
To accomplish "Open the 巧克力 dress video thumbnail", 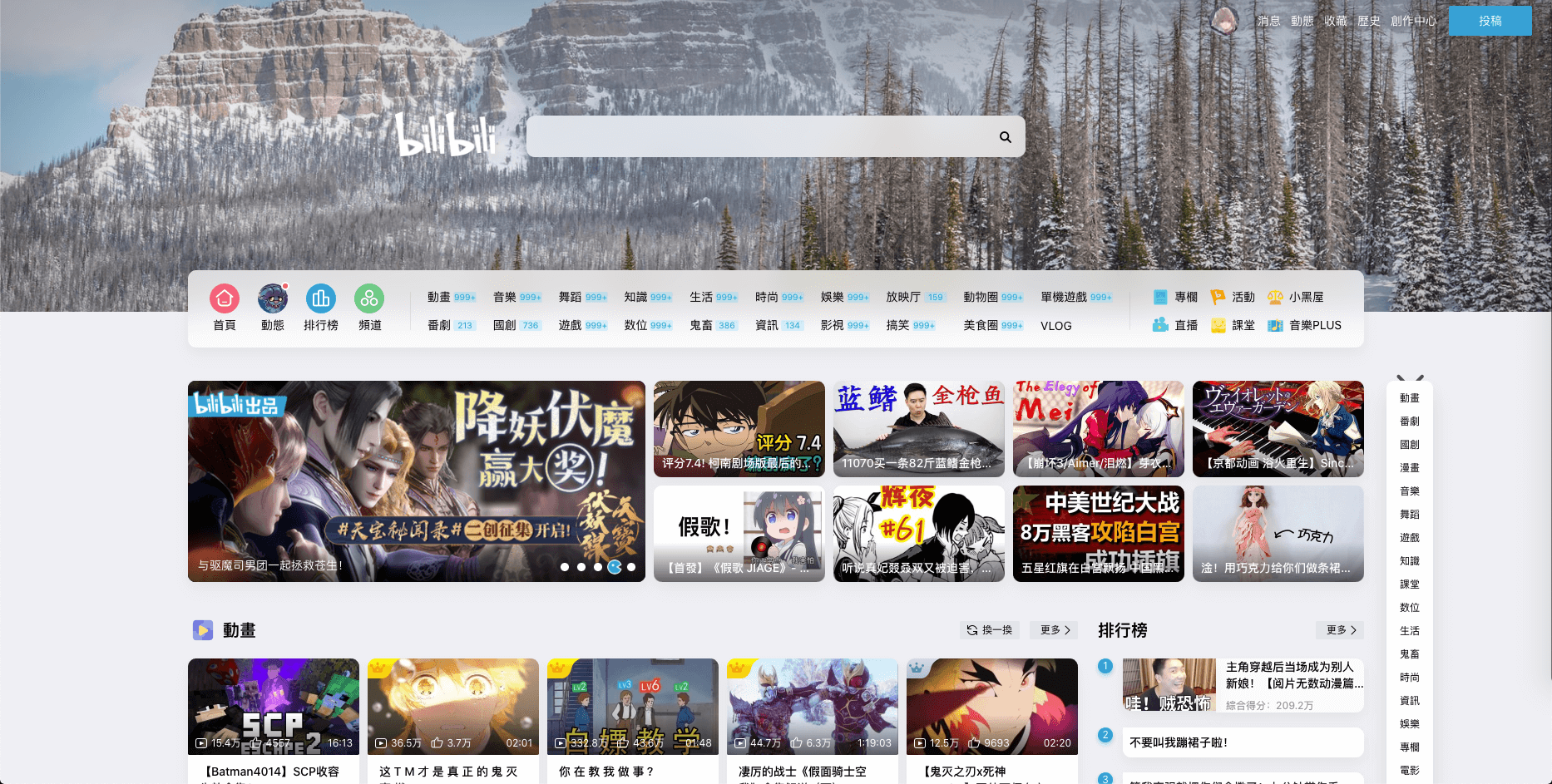I will (1278, 534).
